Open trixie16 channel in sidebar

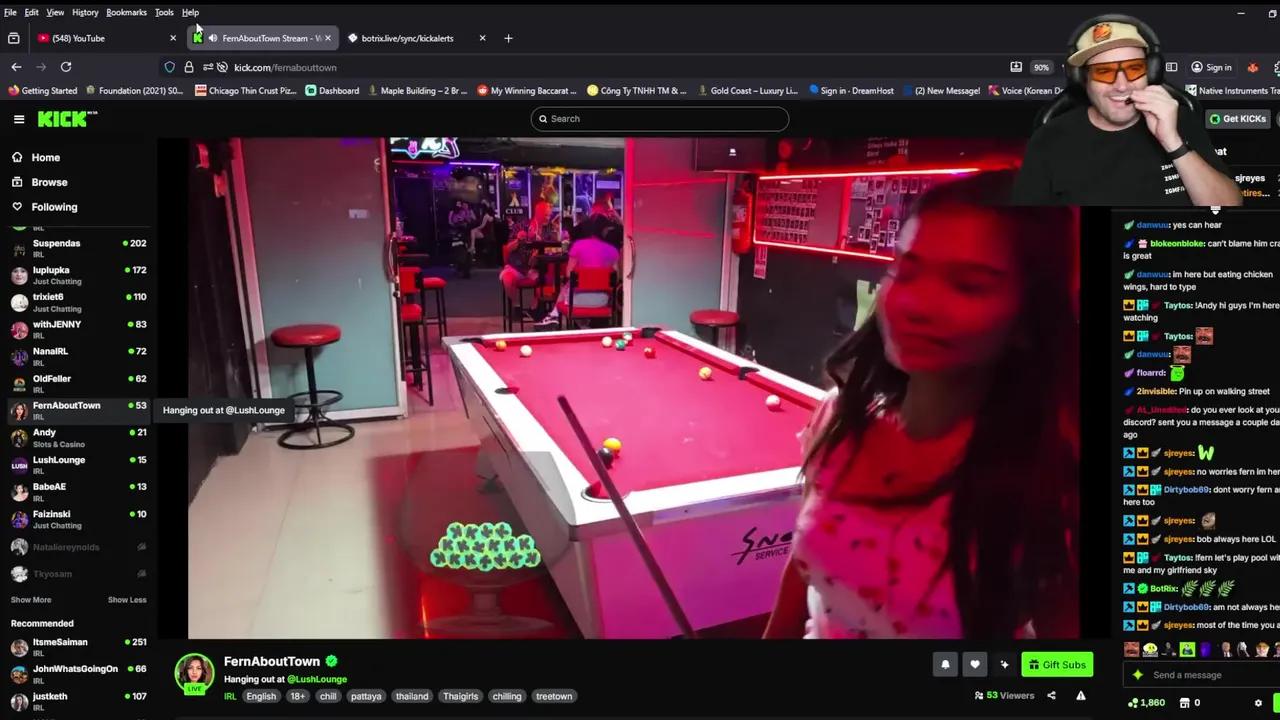[78, 302]
